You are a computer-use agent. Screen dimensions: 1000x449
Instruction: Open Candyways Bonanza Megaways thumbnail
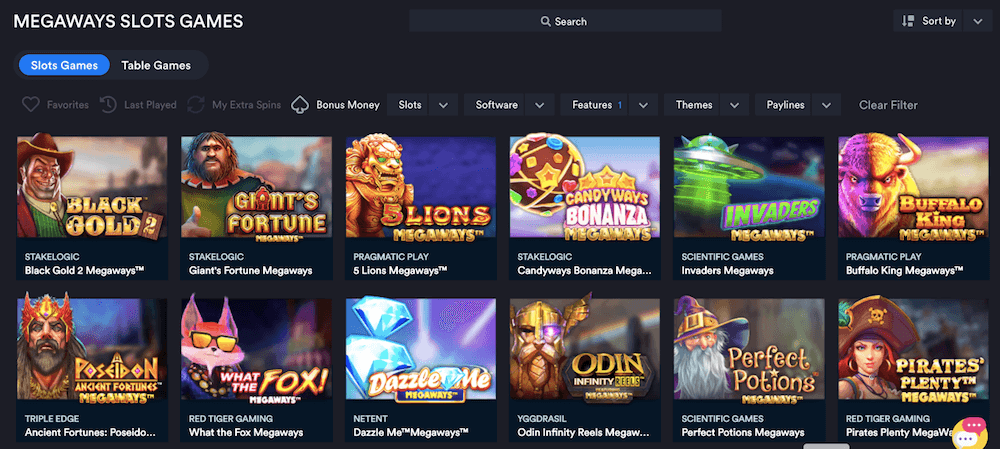pos(585,187)
